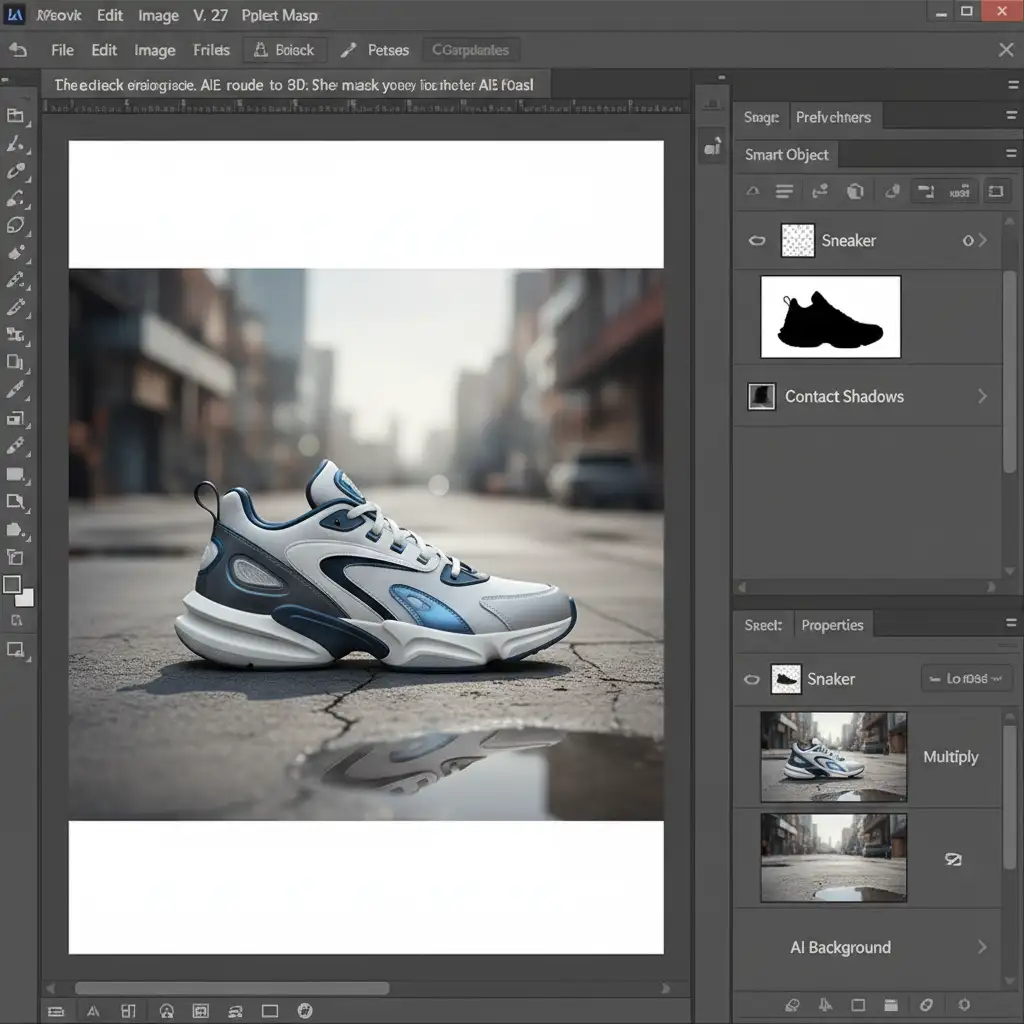Open the blend dropdown next to Snaker
This screenshot has width=1024, height=1024.
pos(966,679)
